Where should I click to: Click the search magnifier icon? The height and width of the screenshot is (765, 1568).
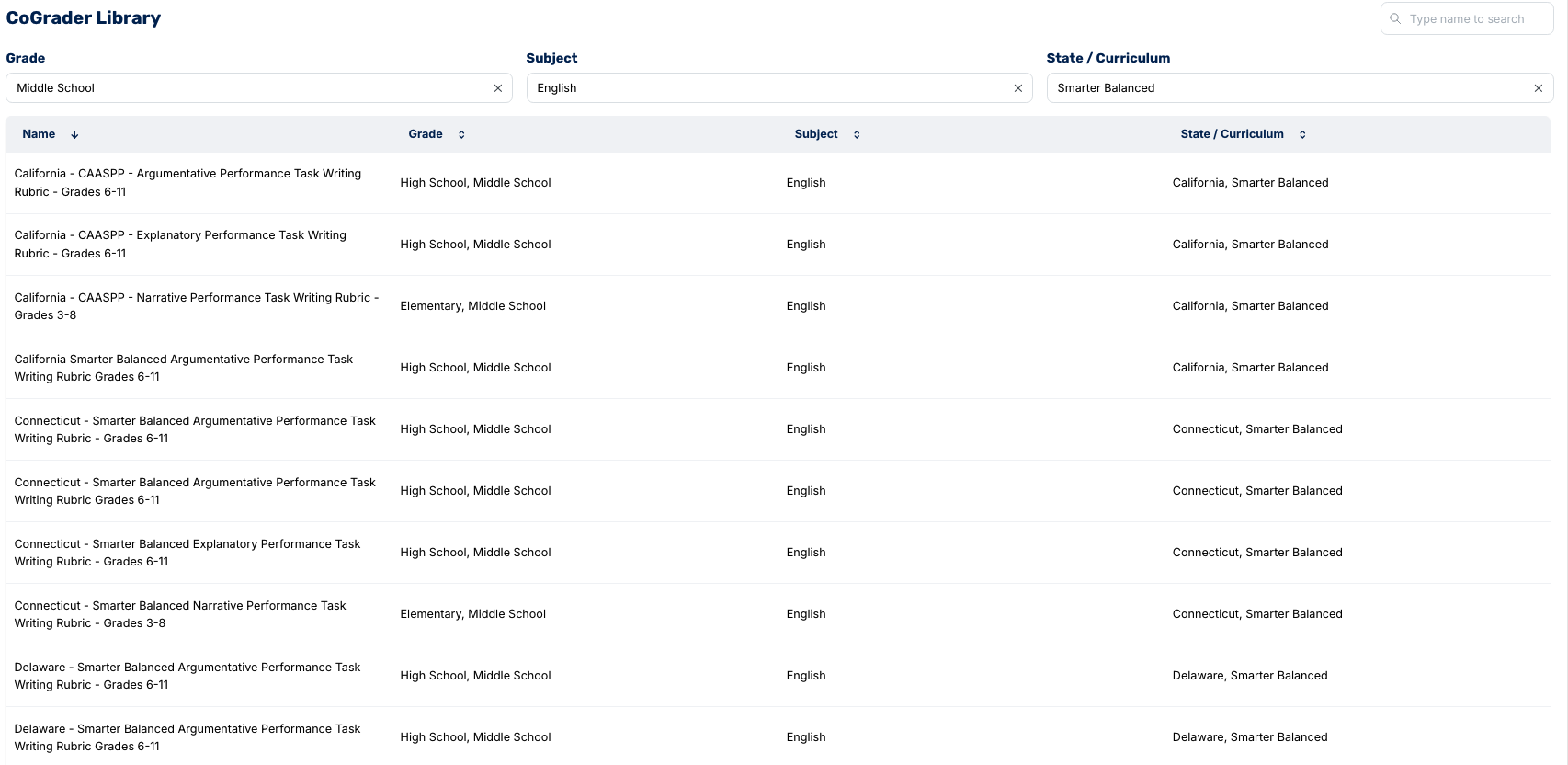tap(1395, 18)
